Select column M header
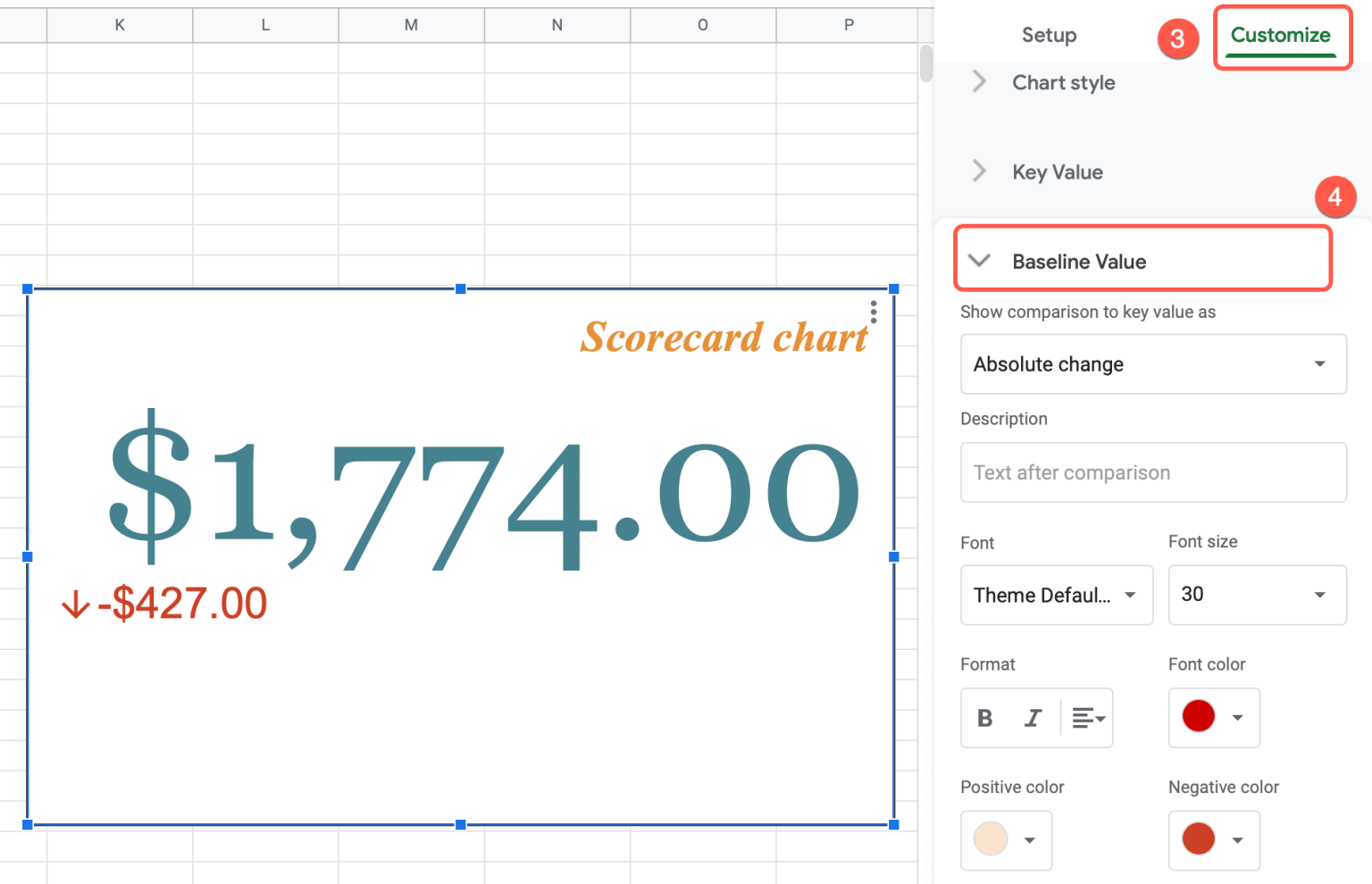 [x=410, y=25]
